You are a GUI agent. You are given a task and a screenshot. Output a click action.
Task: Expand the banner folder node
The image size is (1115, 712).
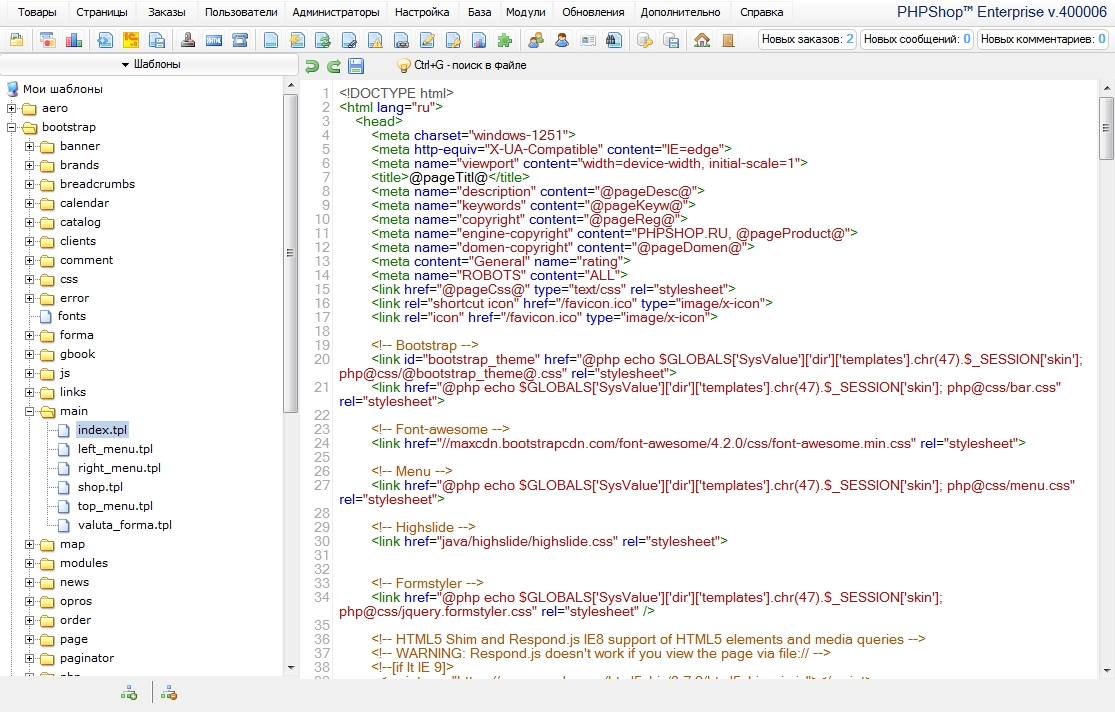[x=29, y=146]
